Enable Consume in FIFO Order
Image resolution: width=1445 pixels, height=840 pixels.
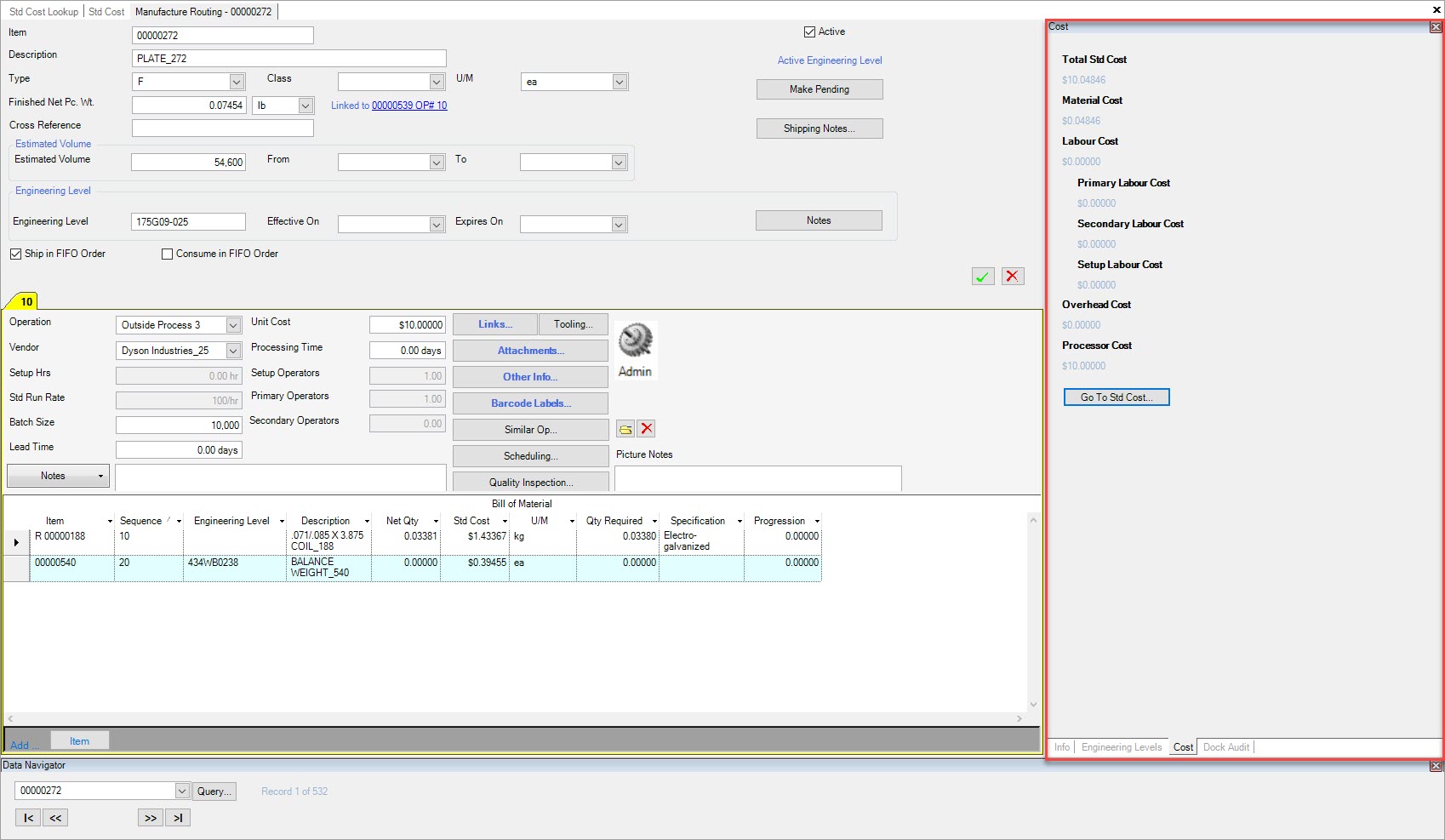click(x=167, y=254)
